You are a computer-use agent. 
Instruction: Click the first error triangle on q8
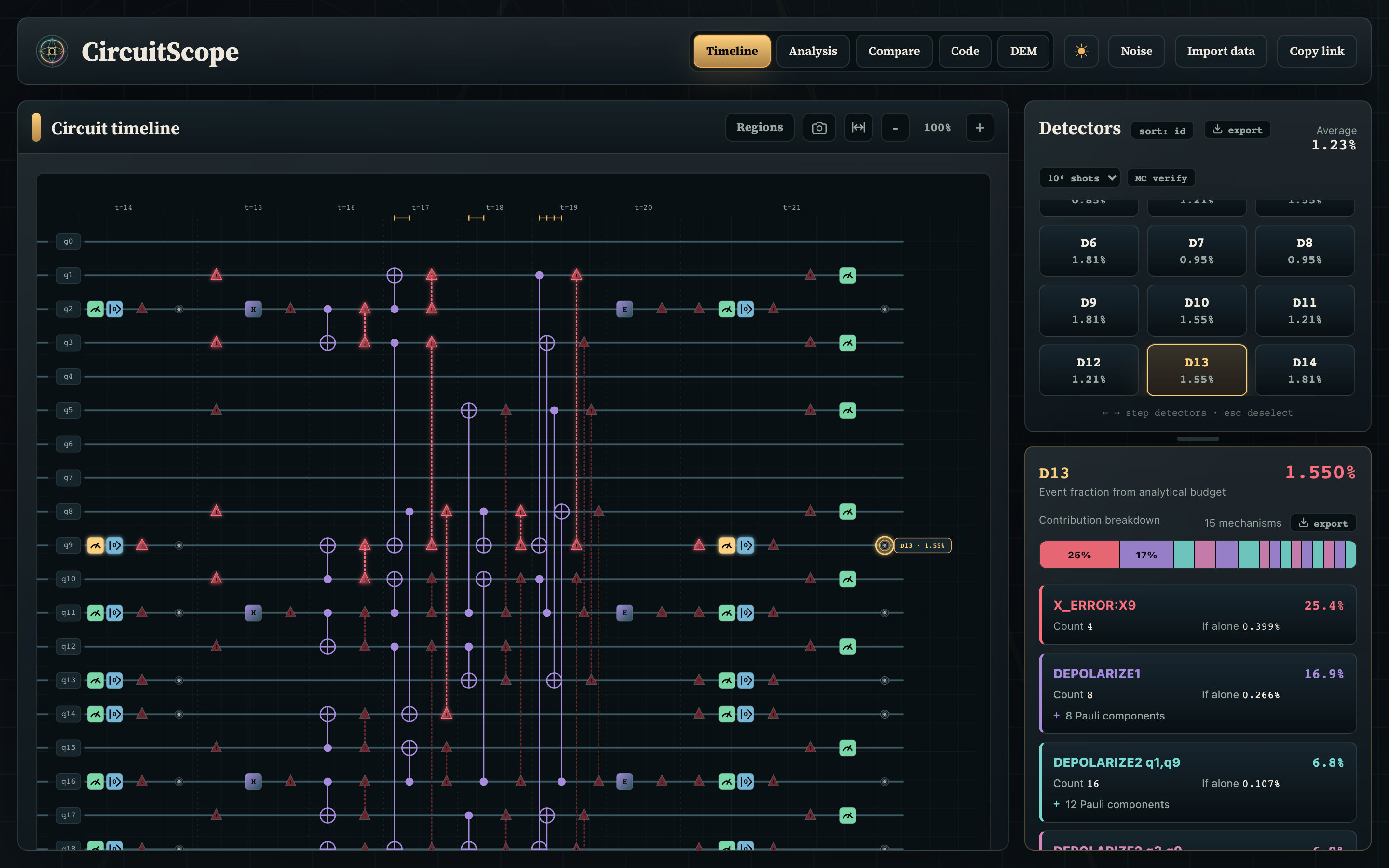pyautogui.click(x=216, y=510)
